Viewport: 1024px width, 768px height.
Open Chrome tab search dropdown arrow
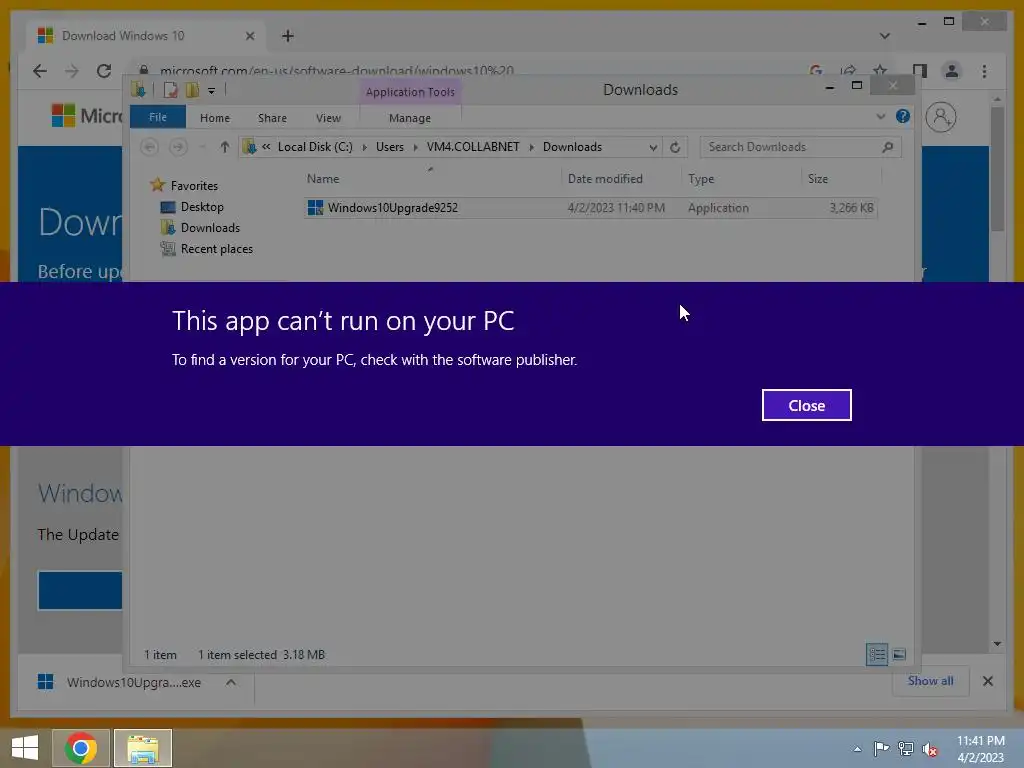[884, 36]
